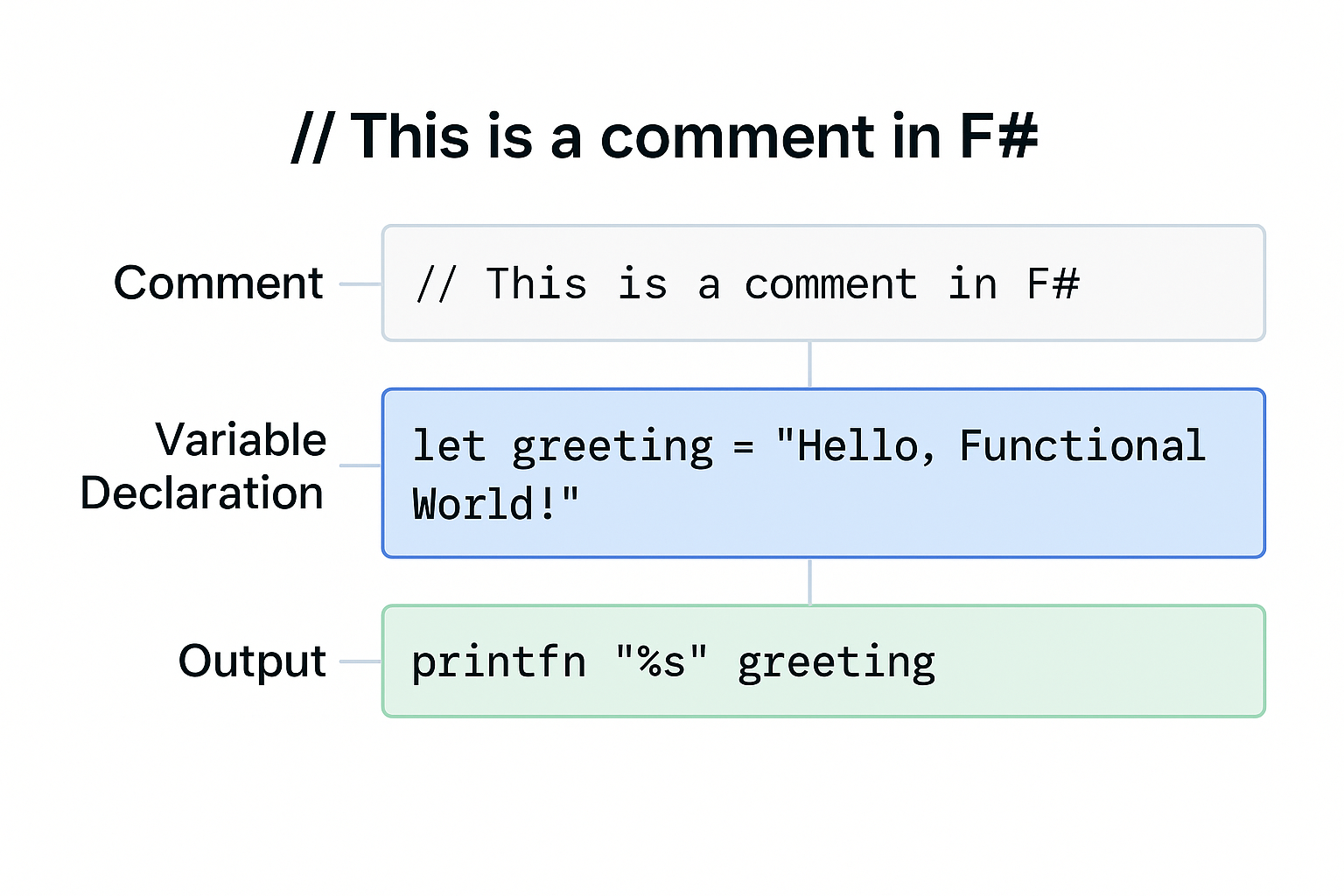
Task: Click the large heading comment title
Action: 665,137
